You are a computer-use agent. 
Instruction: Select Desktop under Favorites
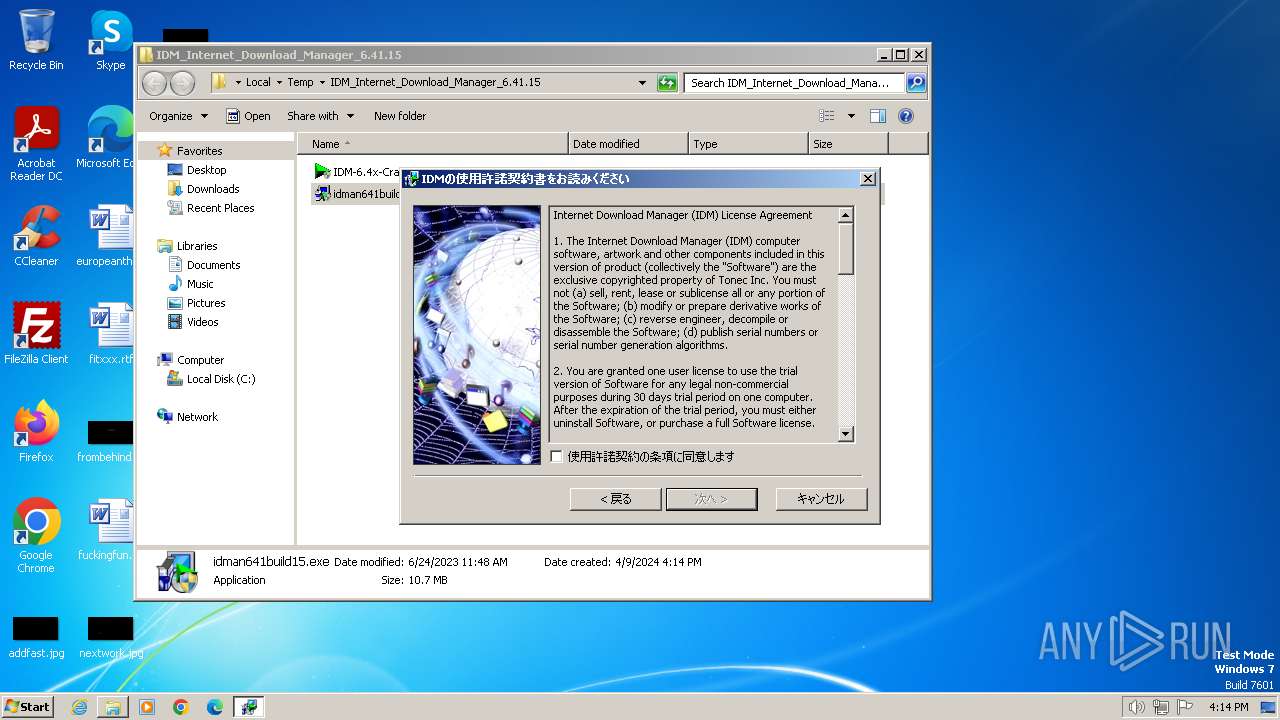coord(206,170)
